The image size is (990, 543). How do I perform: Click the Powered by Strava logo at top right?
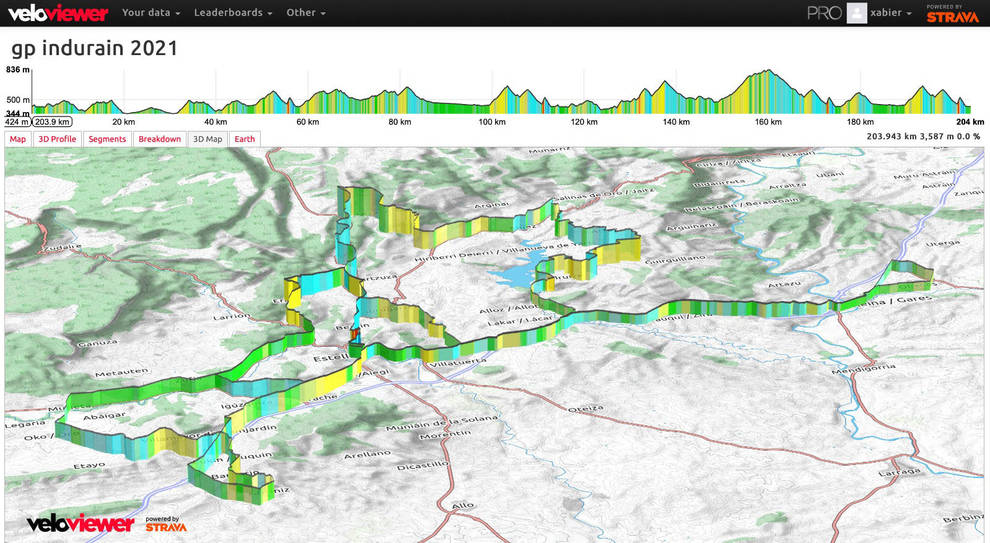pyautogui.click(x=951, y=13)
